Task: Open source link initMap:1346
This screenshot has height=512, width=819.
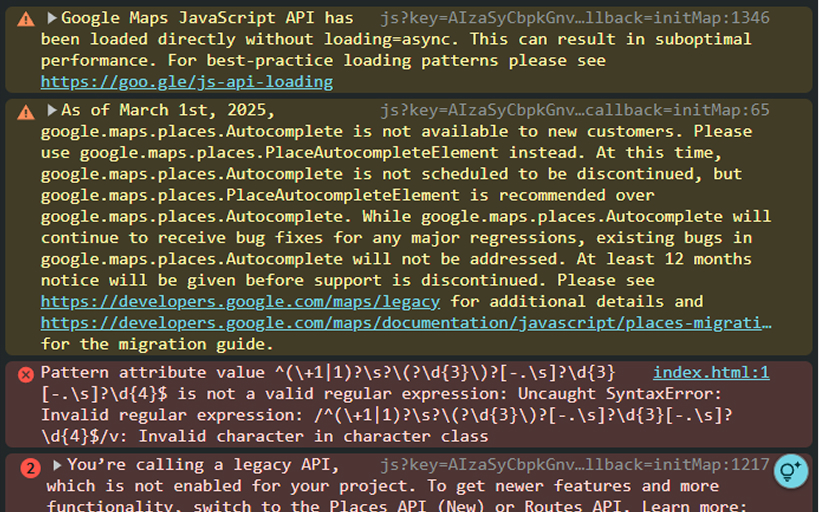Action: click(575, 18)
